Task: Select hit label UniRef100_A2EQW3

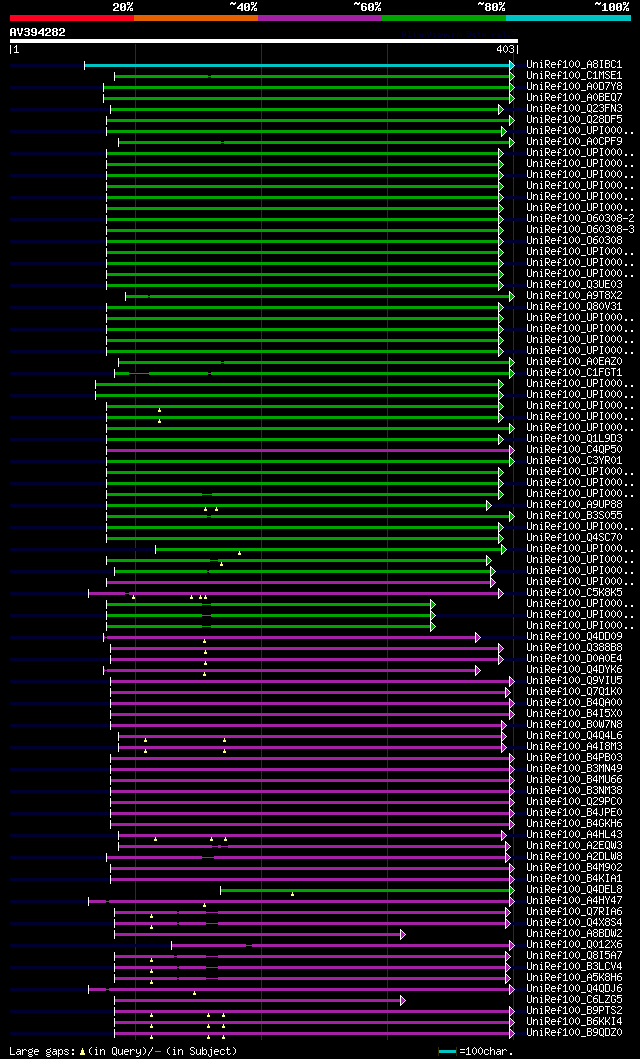Action: pos(575,846)
